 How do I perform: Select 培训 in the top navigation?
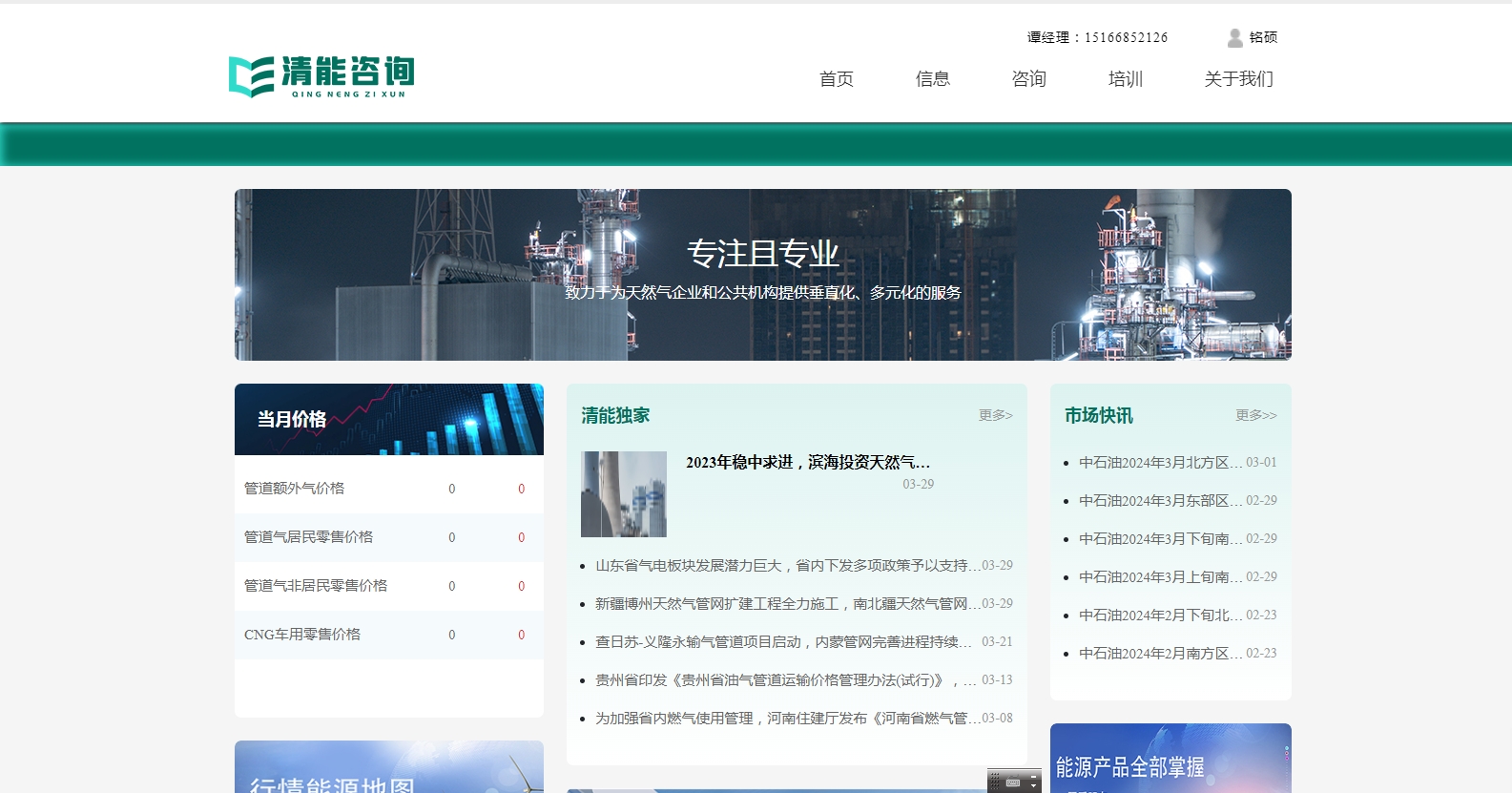pyautogui.click(x=1125, y=79)
